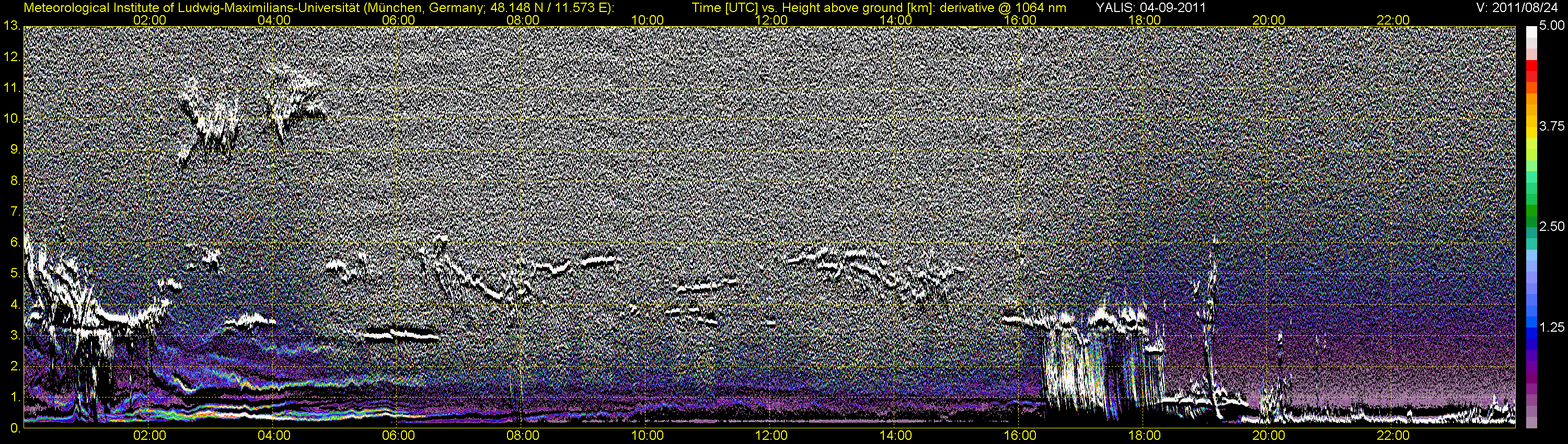The width and height of the screenshot is (1568, 444).
Task: Click the 9 km height axis label
Action: 15,149
